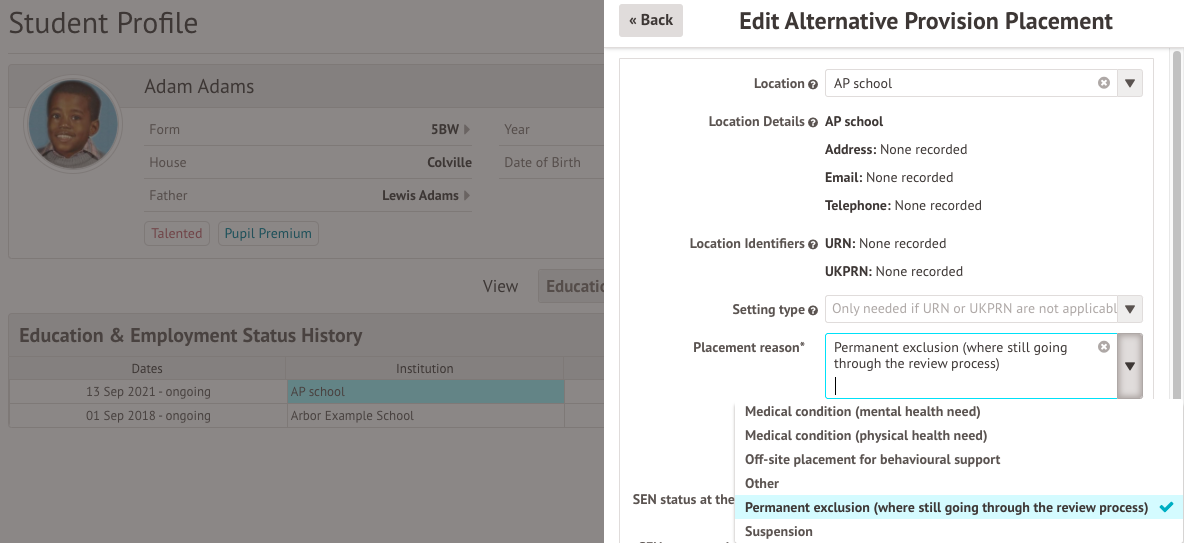The image size is (1184, 543).
Task: Collapse the Placement reason dropdown arrow
Action: tap(1129, 366)
